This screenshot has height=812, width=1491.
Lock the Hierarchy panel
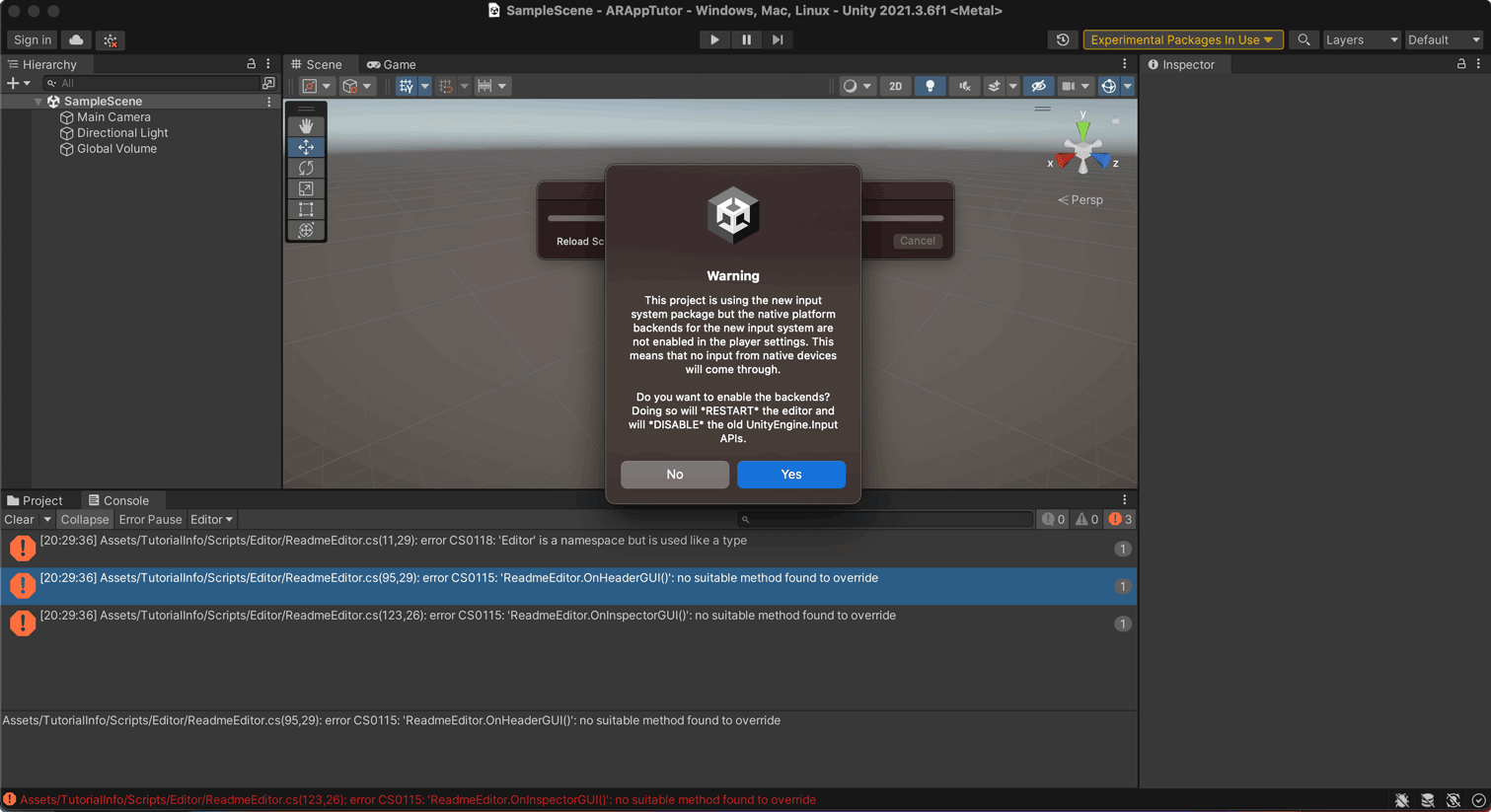click(x=252, y=64)
